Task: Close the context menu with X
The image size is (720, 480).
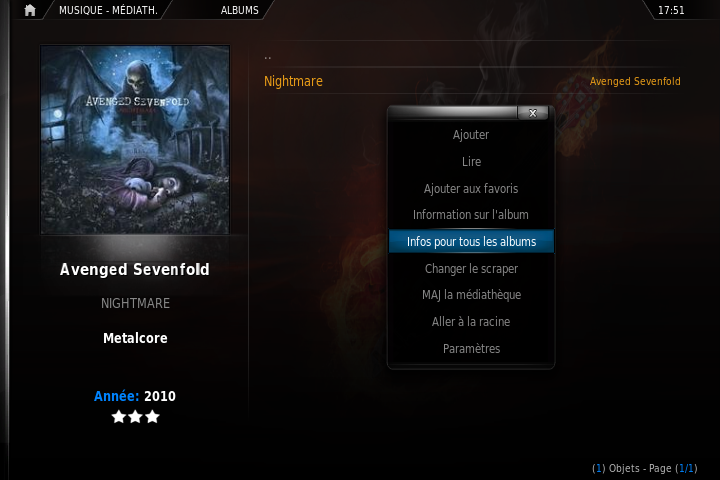Action: 533,113
